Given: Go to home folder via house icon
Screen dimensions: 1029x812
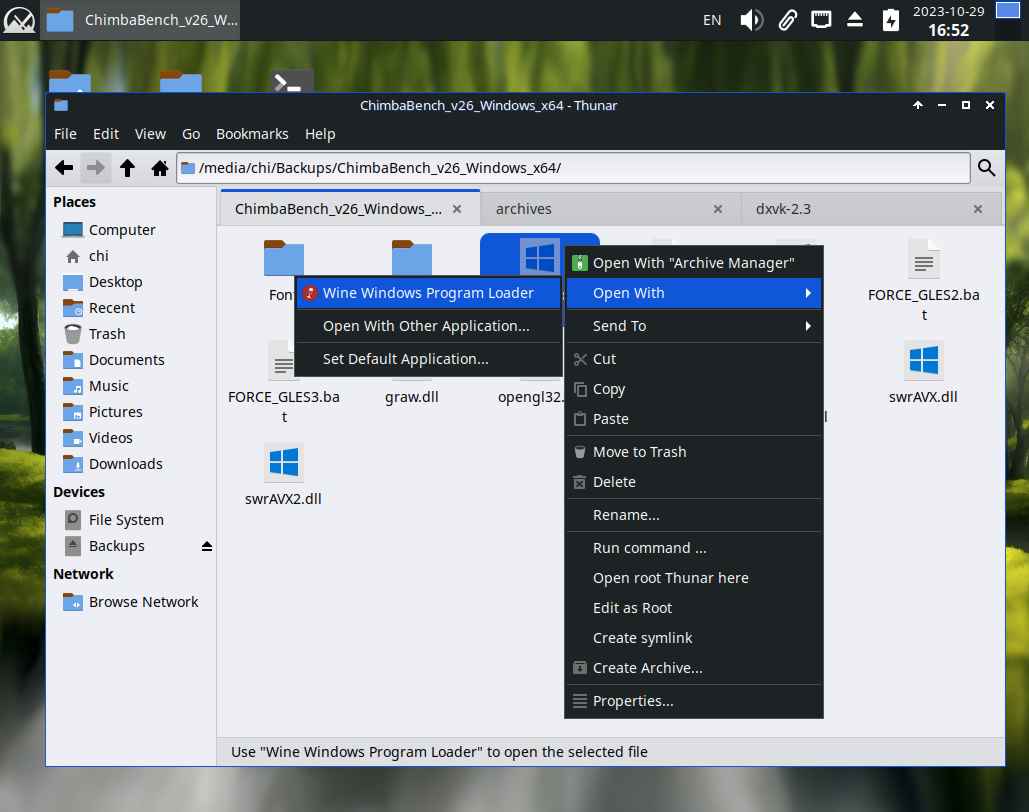Looking at the screenshot, I should [x=159, y=168].
